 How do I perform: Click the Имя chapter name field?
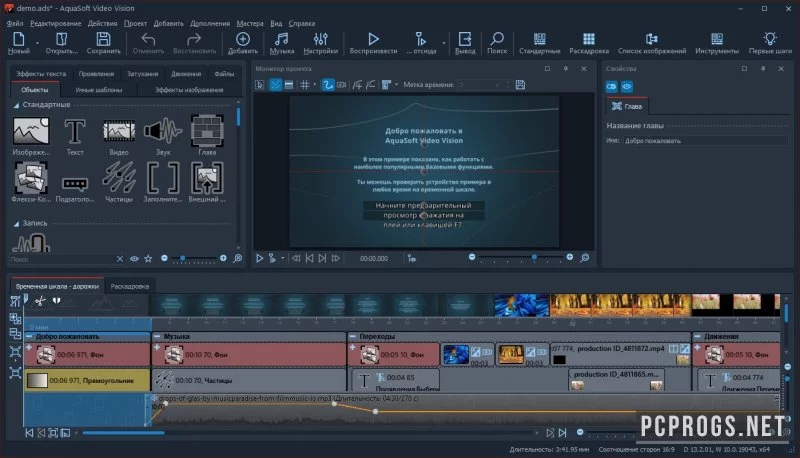click(705, 141)
